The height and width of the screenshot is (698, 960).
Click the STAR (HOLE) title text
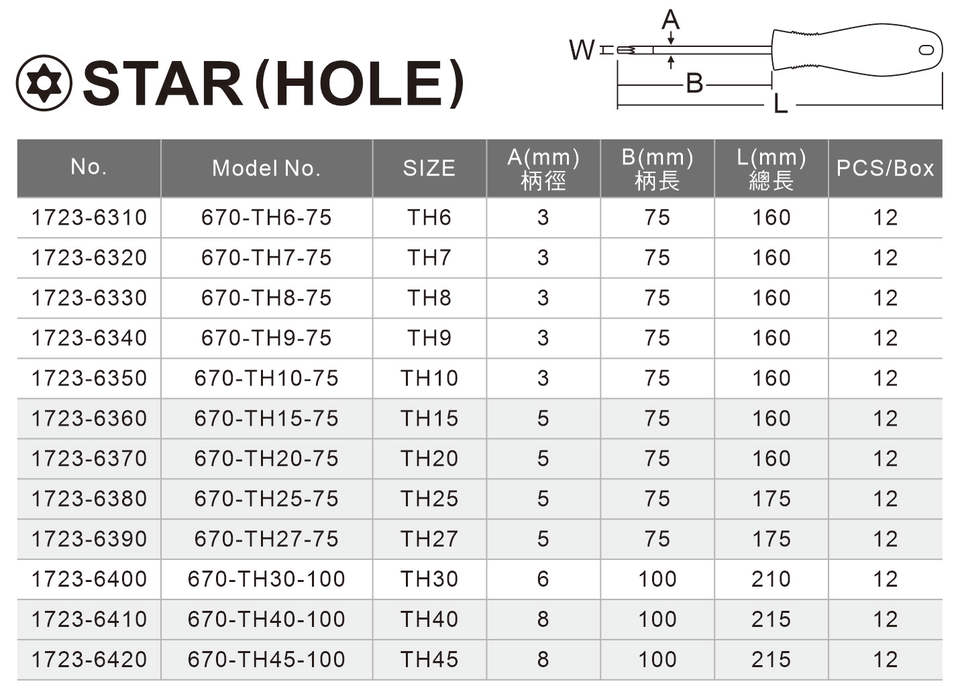coord(272,85)
